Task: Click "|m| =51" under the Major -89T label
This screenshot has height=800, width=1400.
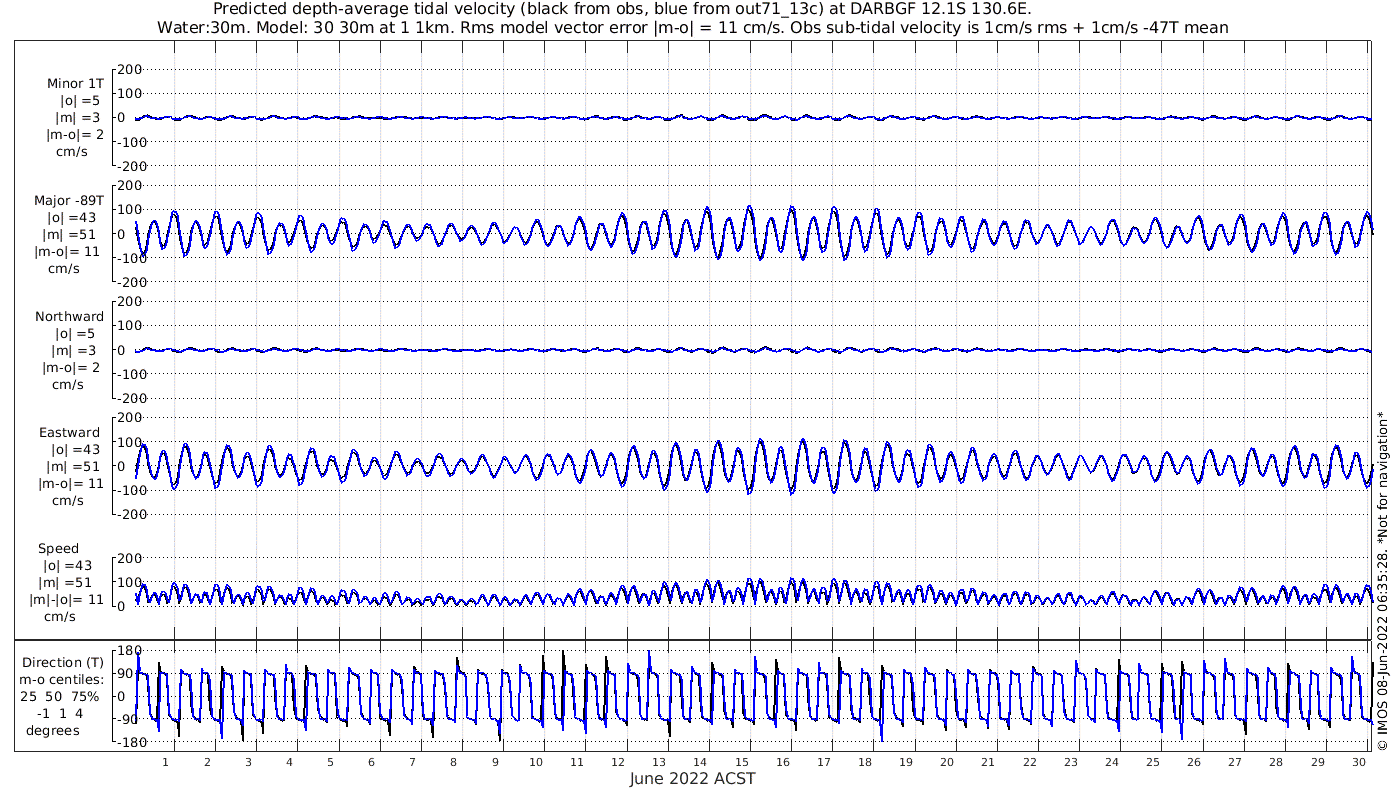Action: click(75, 235)
